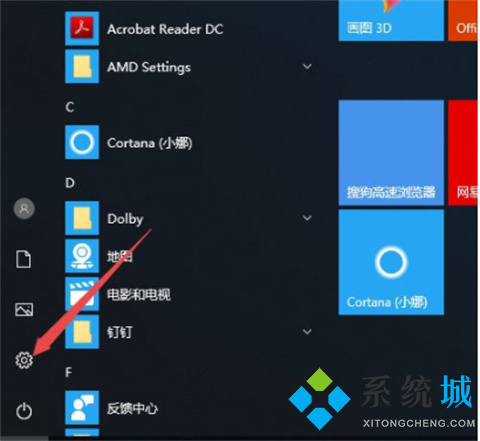Expand the Dolby folder chevron
480x441 pixels.
point(307,218)
